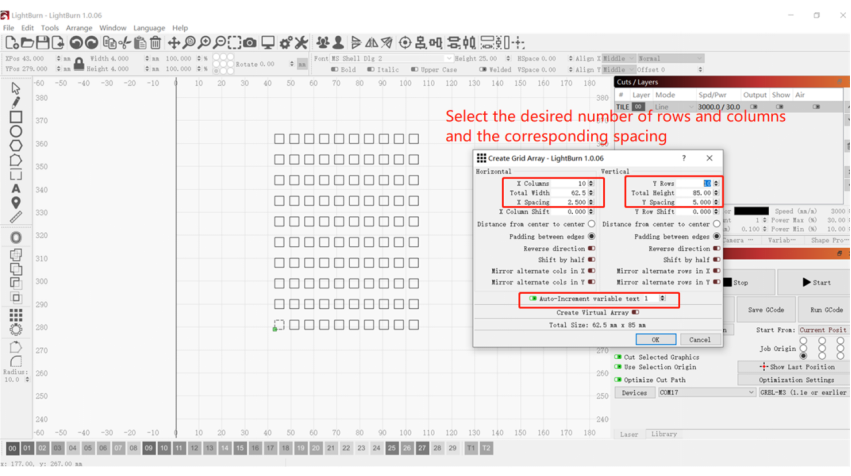The image size is (851, 476).
Task: Toggle the aspect ratio lock padlock
Action: (79, 64)
